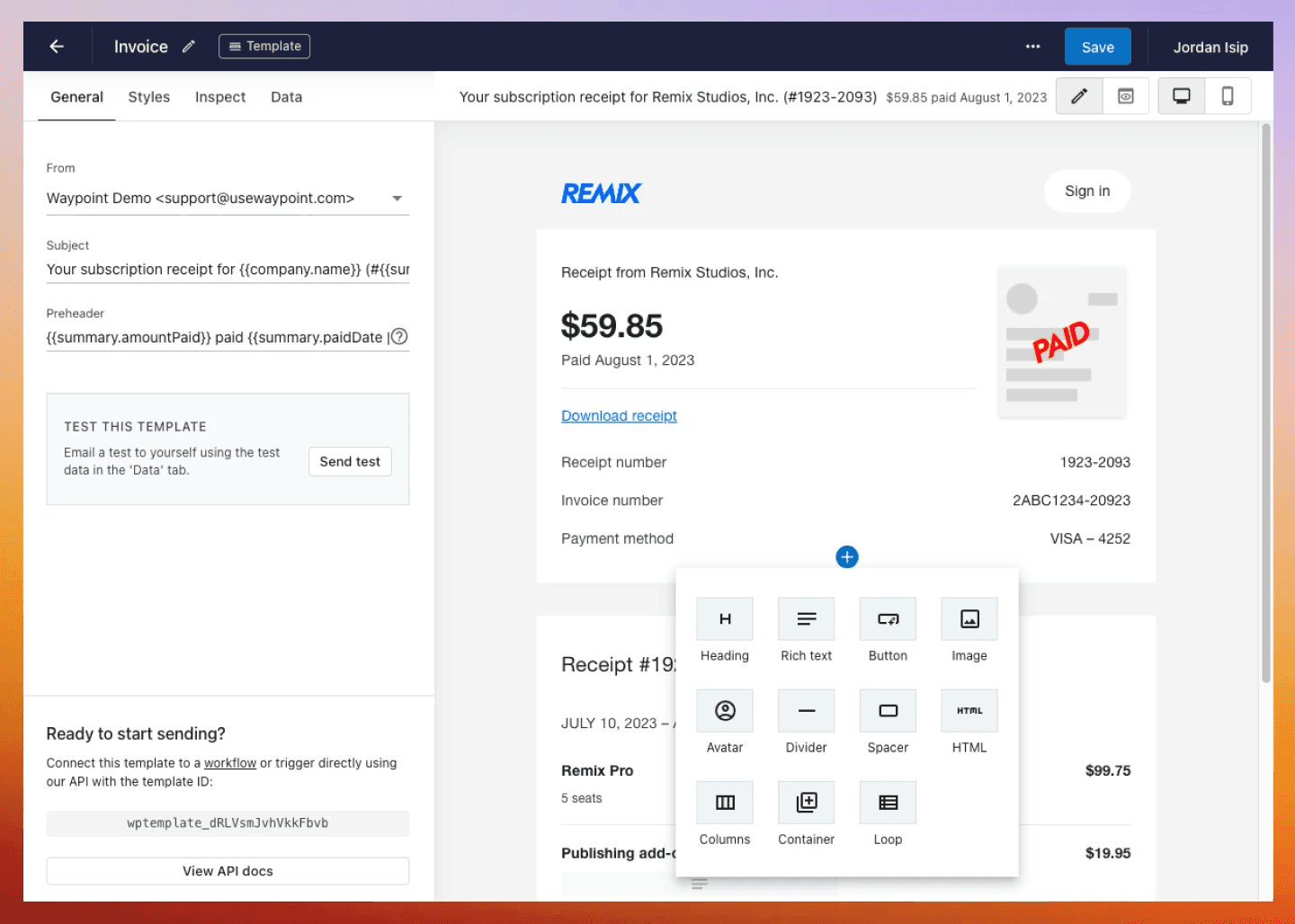The width and height of the screenshot is (1295, 924).
Task: Send a test email
Action: pos(350,461)
